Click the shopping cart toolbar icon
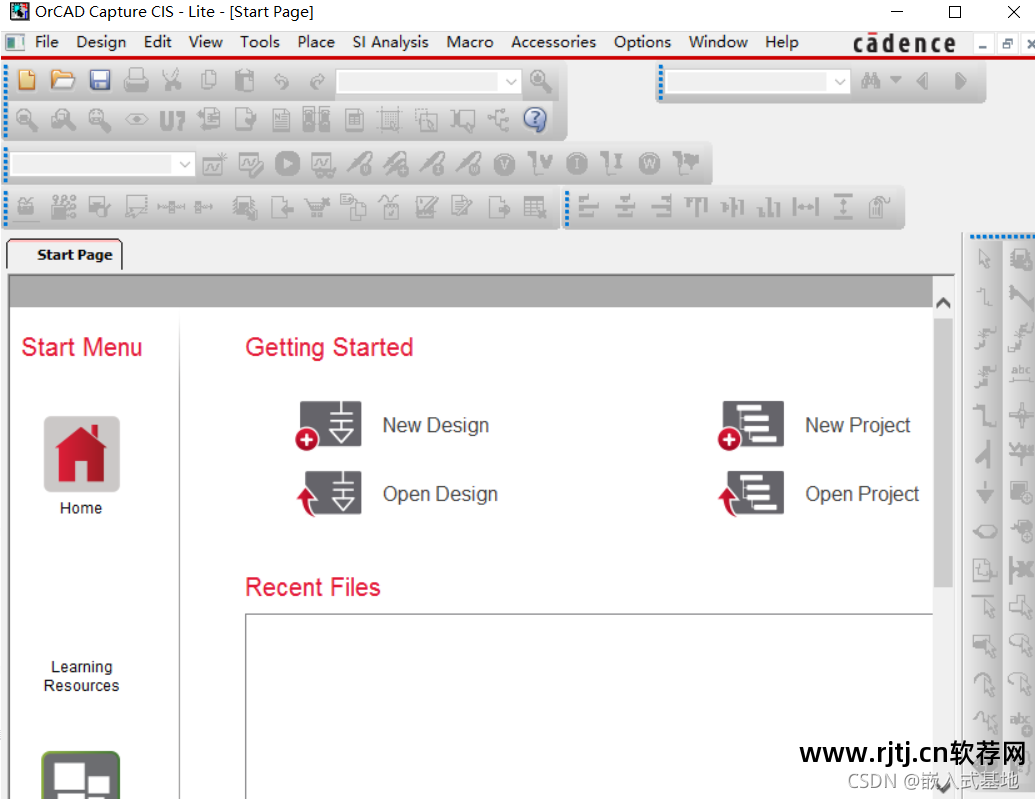 pos(317,207)
